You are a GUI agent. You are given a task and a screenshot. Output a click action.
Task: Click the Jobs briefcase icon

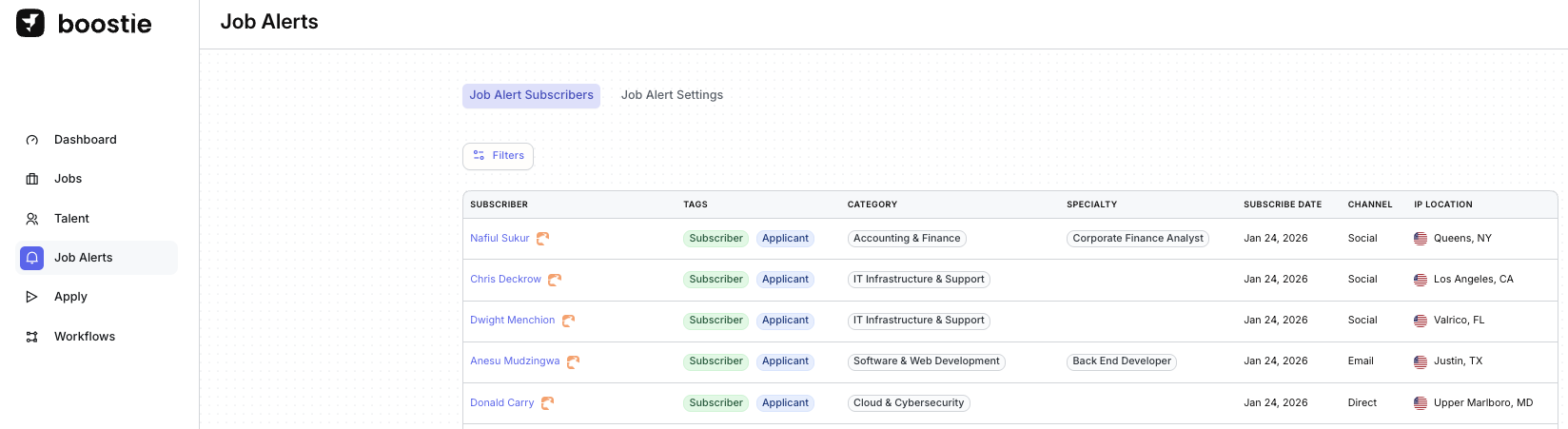pyautogui.click(x=32, y=179)
